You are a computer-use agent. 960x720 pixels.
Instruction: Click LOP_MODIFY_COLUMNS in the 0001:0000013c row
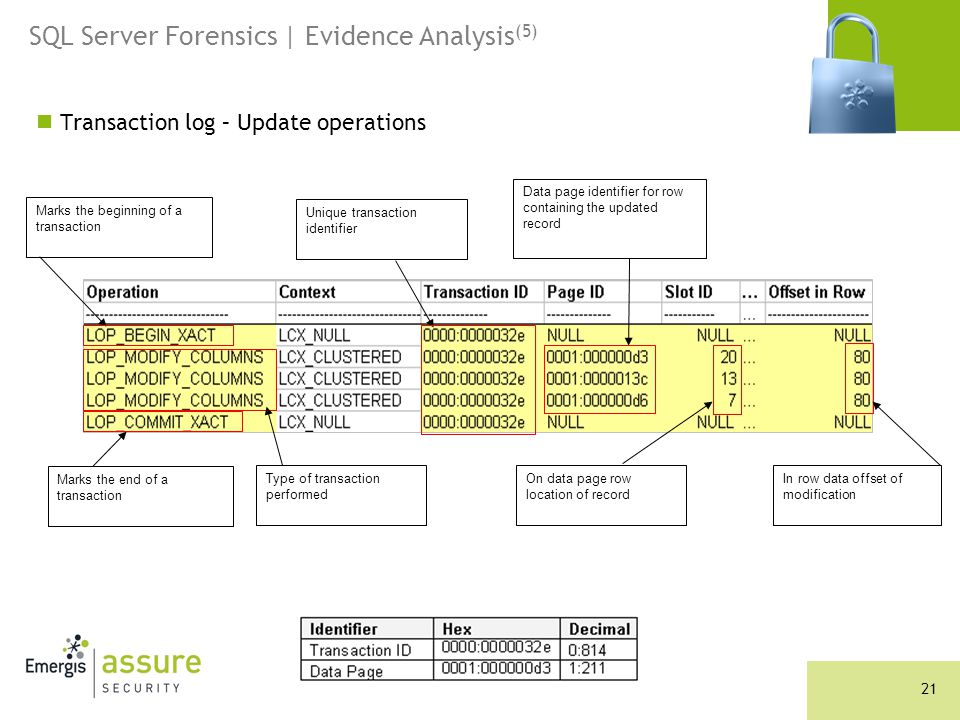pyautogui.click(x=174, y=378)
